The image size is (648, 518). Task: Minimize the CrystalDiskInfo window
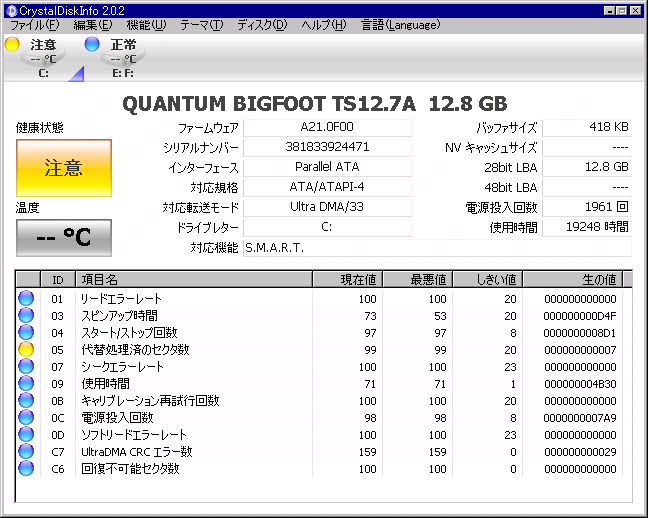(609, 11)
